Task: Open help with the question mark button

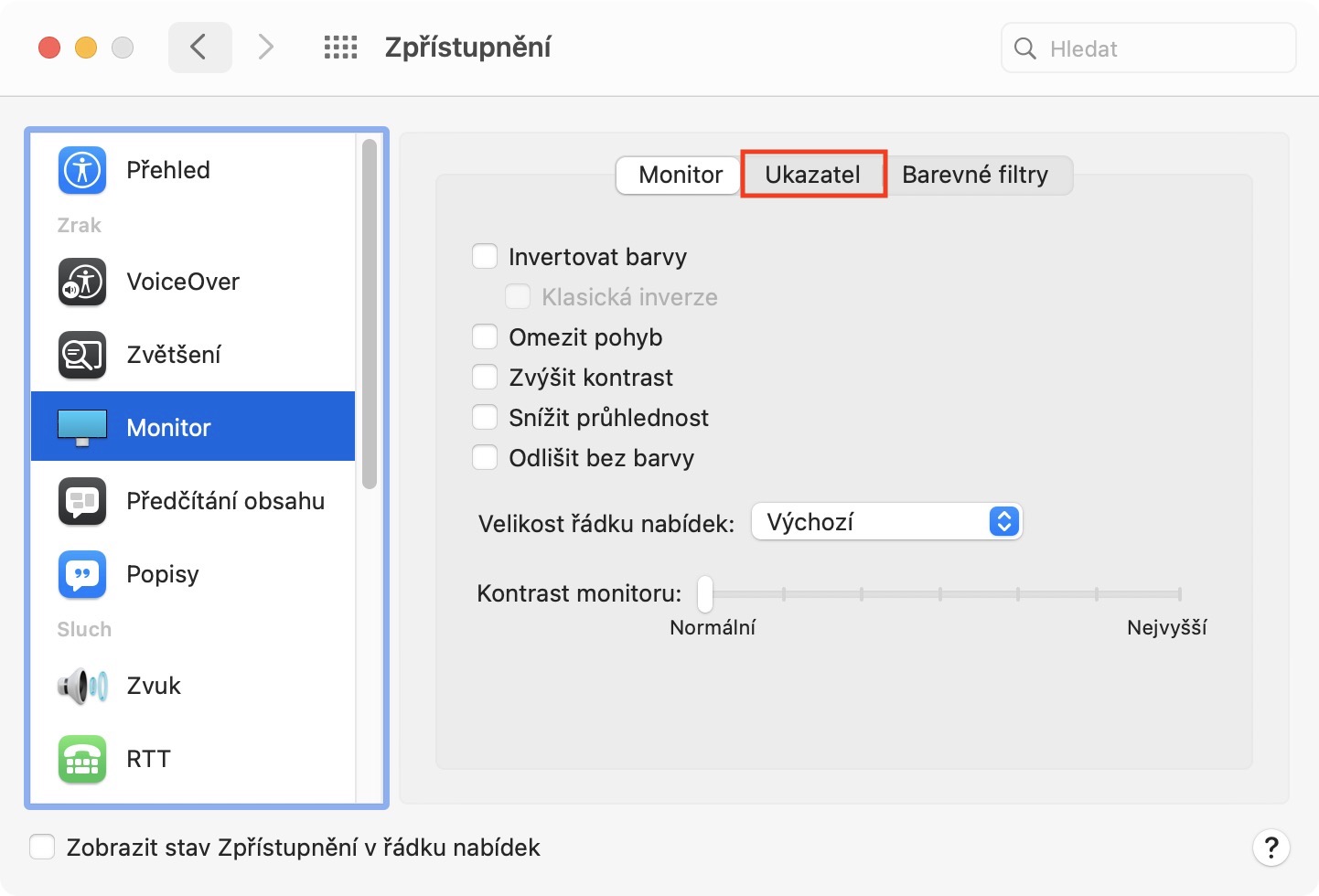Action: 1271,848
